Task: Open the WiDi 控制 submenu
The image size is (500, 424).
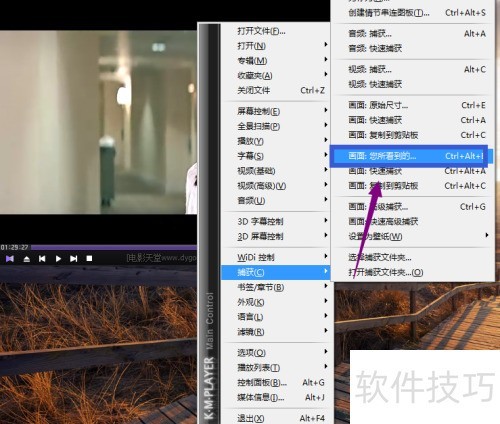Action: point(276,257)
